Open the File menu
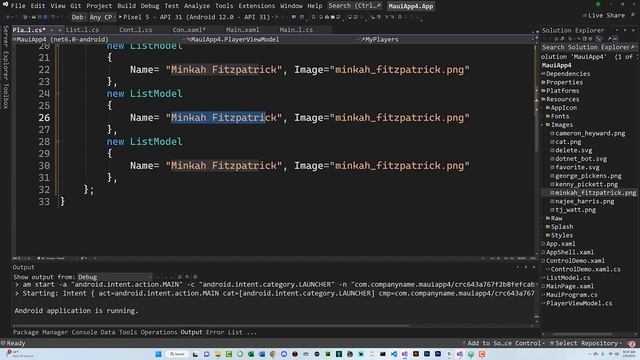Image resolution: width=640 pixels, height=360 pixels. coord(18,6)
